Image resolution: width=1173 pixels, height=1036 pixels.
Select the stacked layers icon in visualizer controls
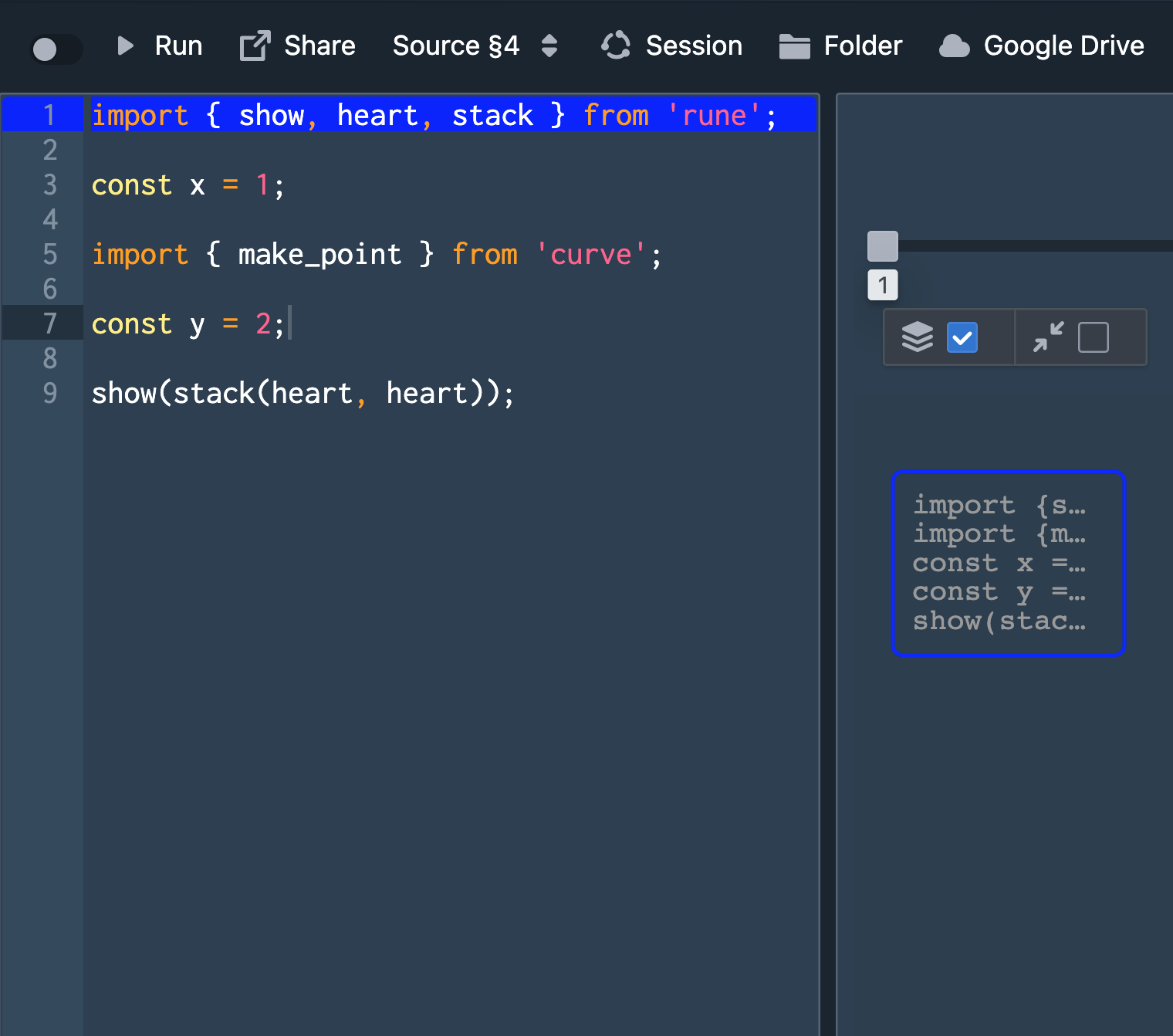tap(917, 337)
